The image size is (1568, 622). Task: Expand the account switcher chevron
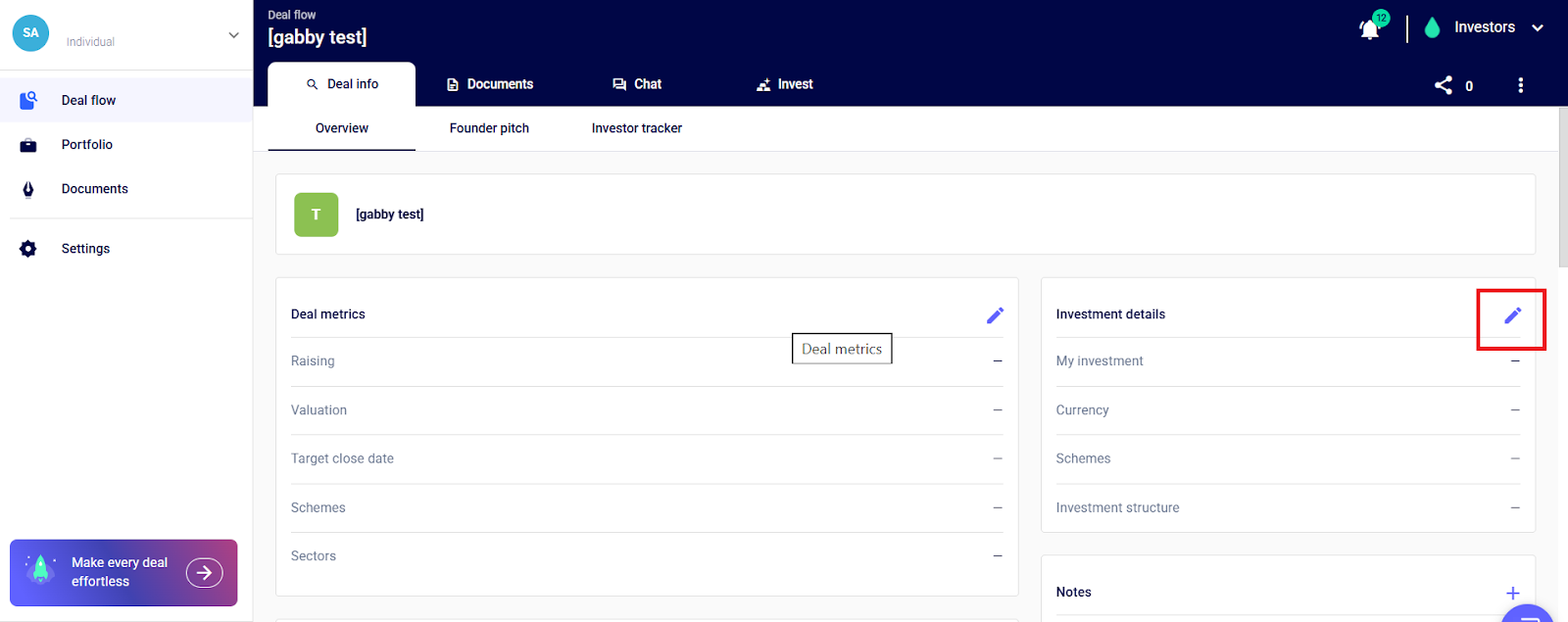point(233,35)
